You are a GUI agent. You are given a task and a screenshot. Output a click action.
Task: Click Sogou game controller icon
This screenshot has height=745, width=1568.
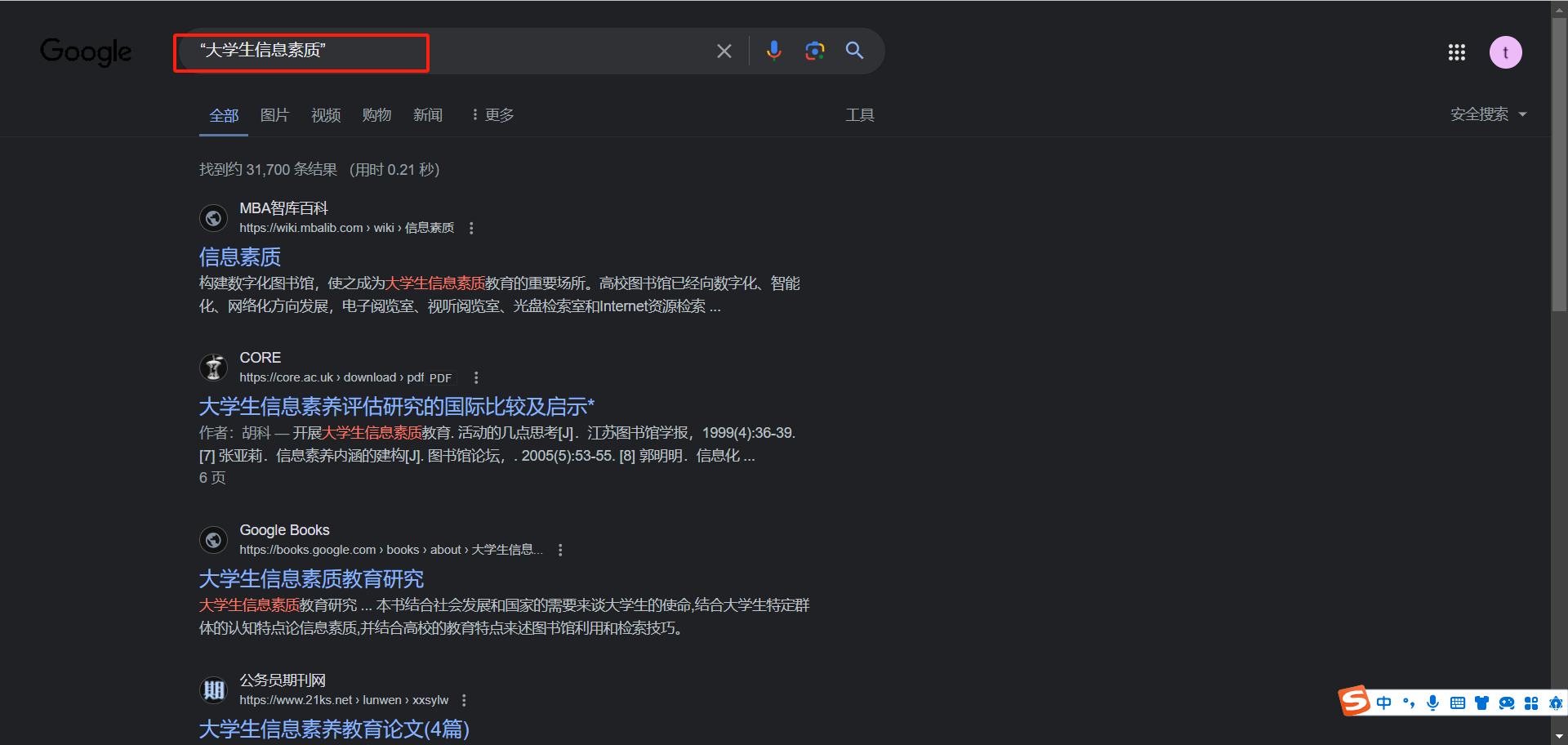click(x=1507, y=703)
